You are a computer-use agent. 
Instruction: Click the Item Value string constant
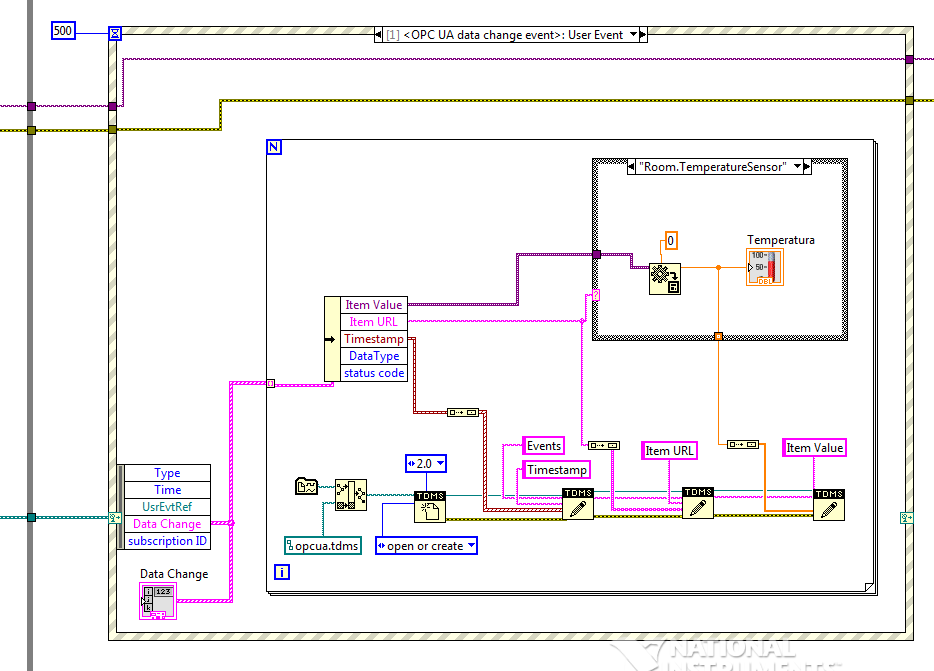[x=814, y=448]
